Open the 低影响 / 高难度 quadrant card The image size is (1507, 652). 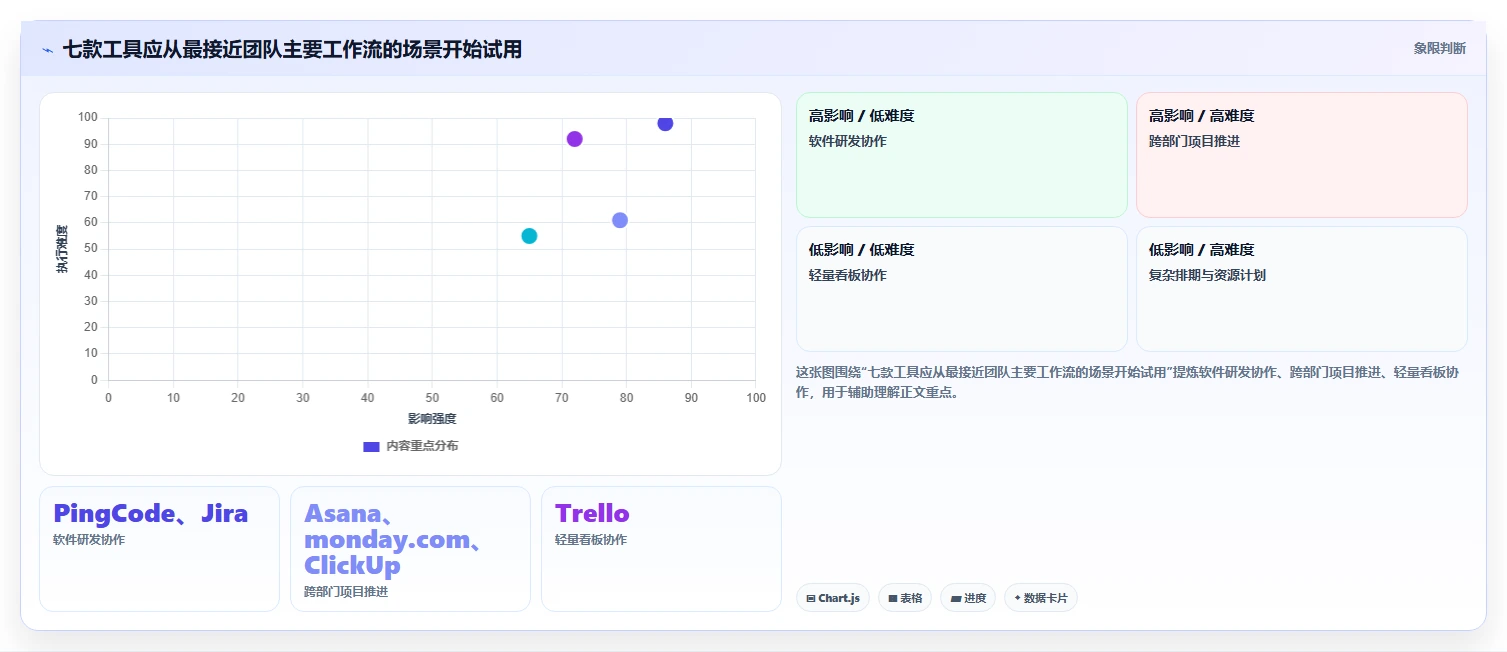[1302, 289]
